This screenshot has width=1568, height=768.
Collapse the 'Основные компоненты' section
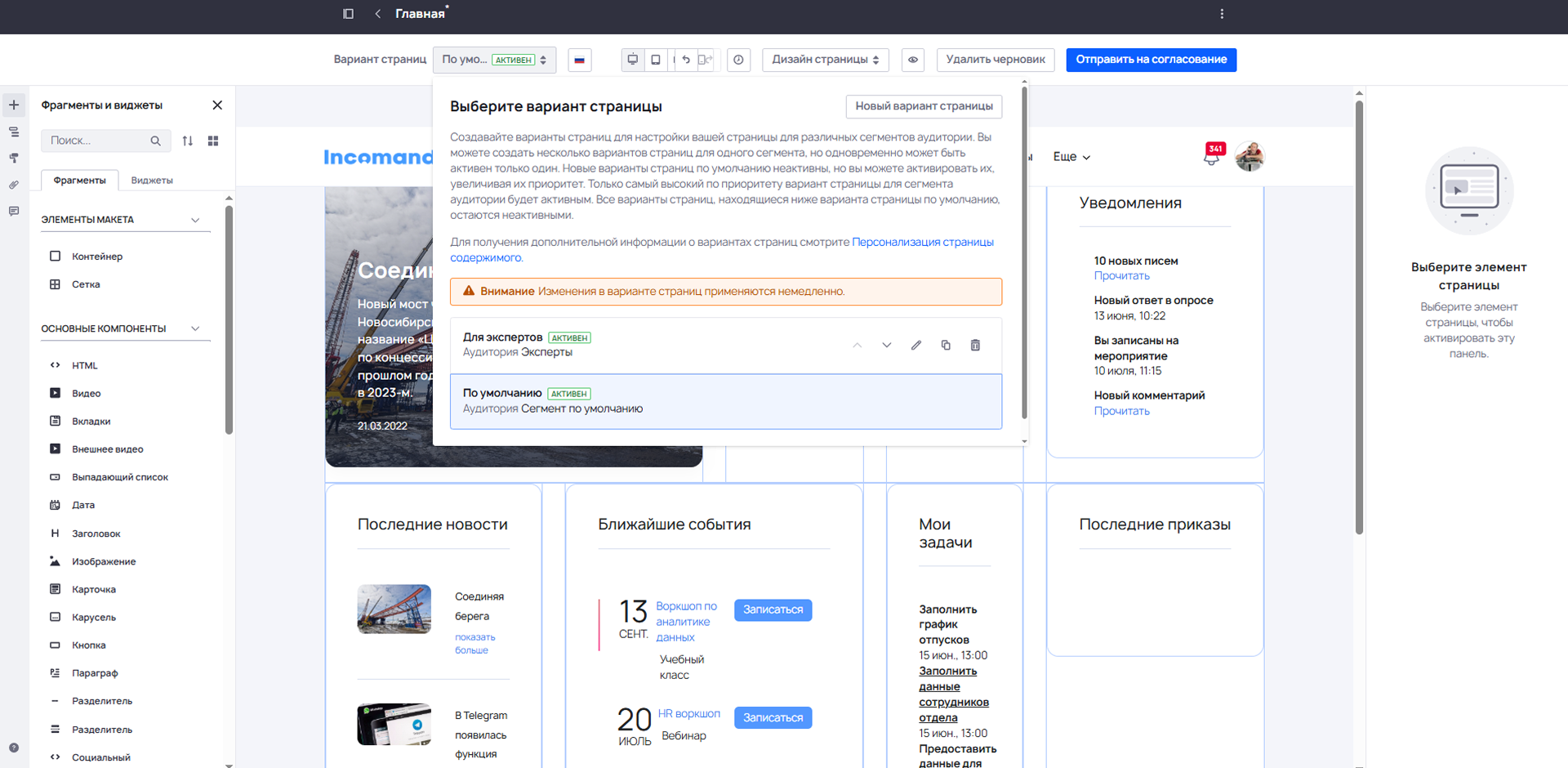pos(195,328)
